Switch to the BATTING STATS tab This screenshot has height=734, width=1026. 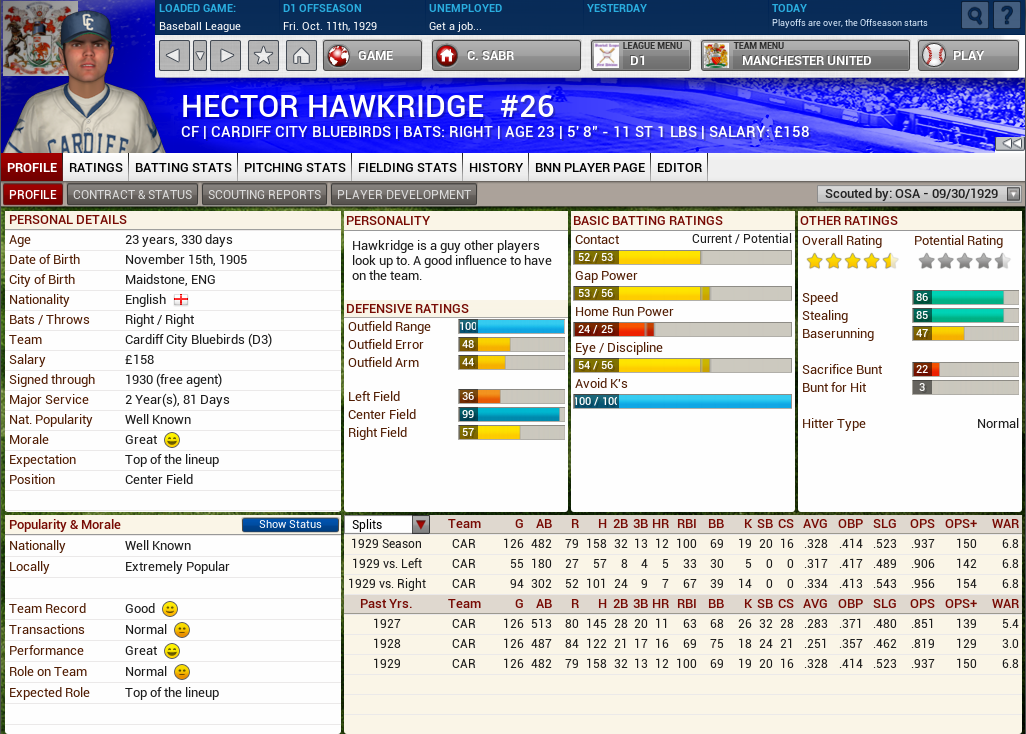coord(182,167)
